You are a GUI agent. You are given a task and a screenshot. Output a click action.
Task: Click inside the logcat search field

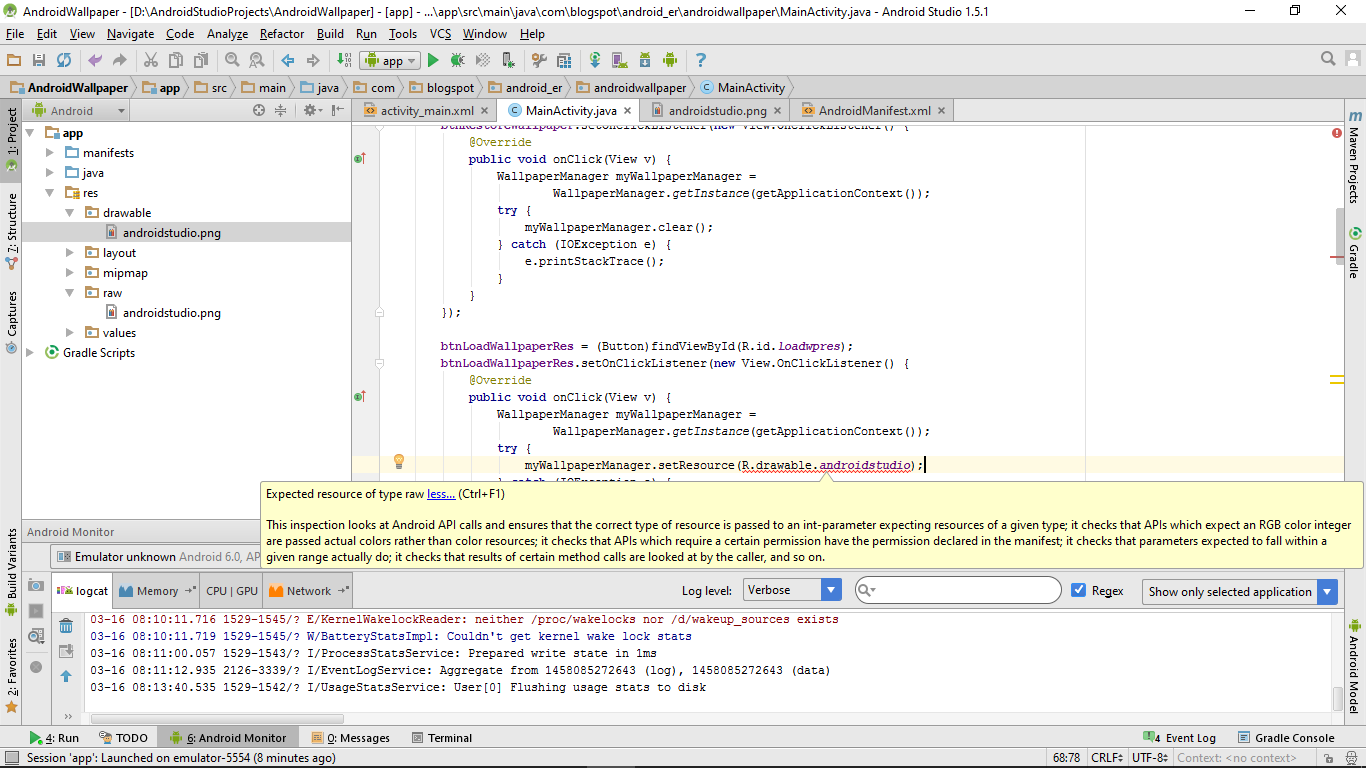960,590
